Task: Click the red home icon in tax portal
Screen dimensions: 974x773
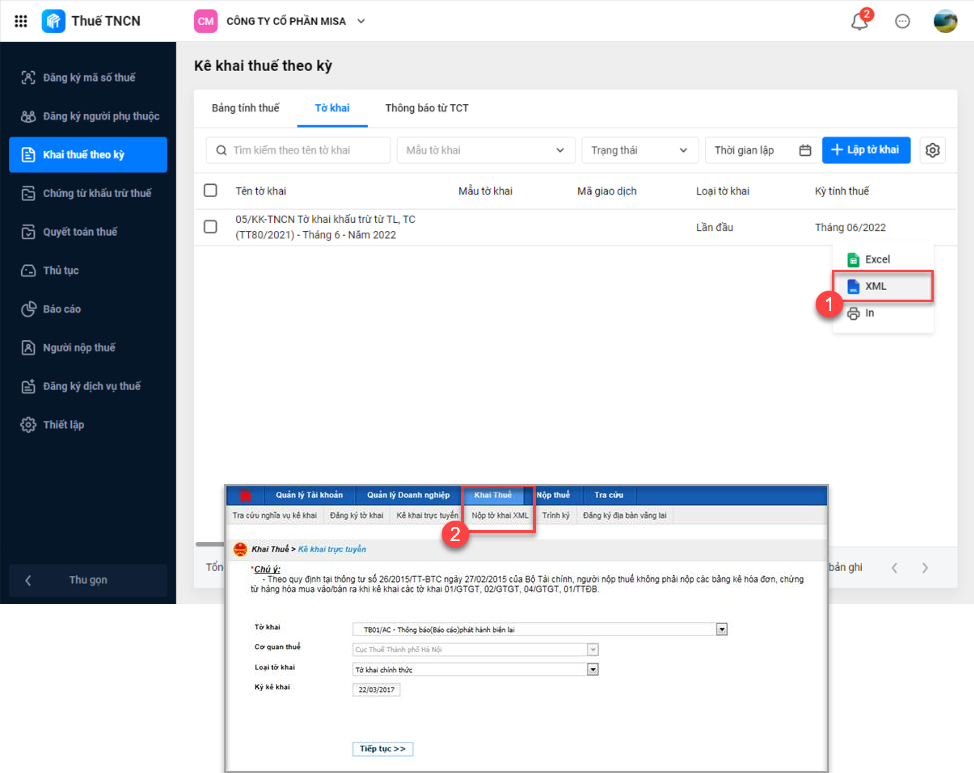Action: (x=245, y=495)
